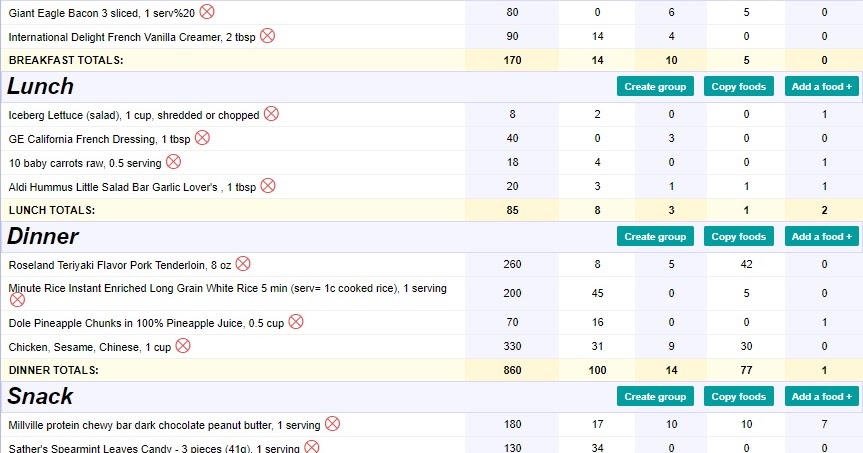Copy foods from Dinner section
The height and width of the screenshot is (453, 863).
[x=739, y=237]
